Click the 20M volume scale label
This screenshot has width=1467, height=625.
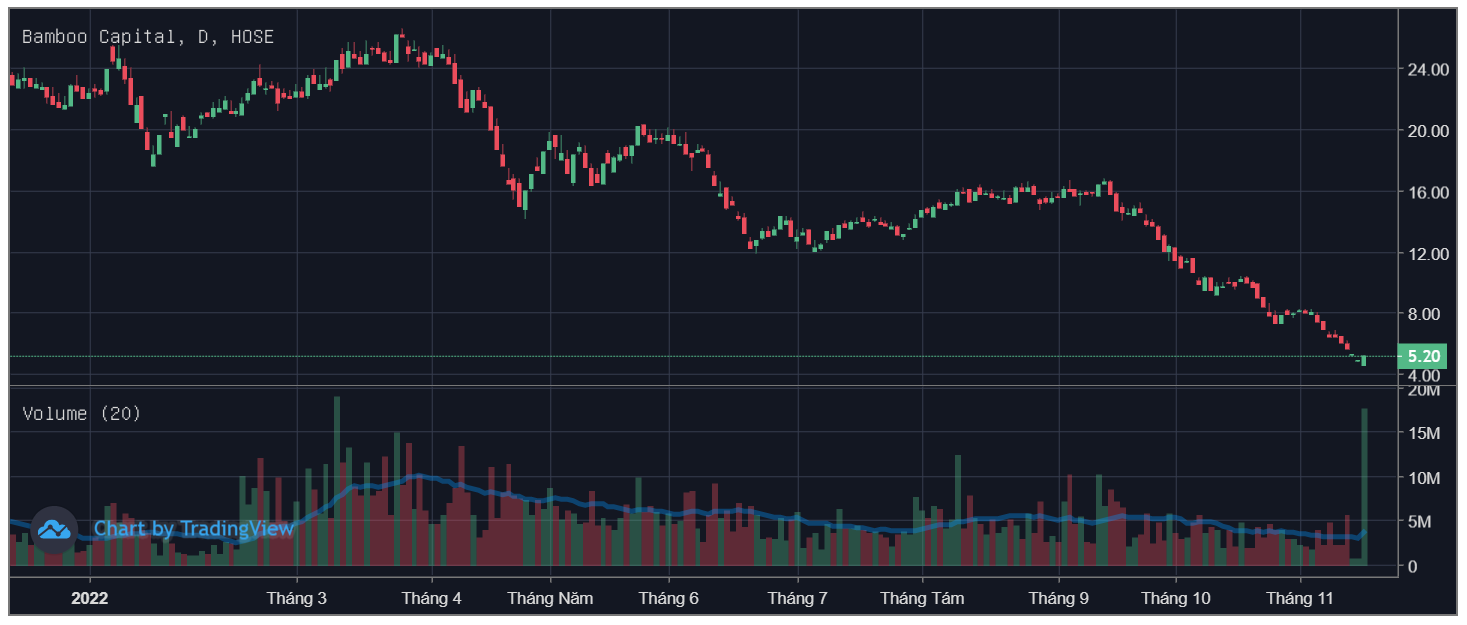click(1423, 390)
